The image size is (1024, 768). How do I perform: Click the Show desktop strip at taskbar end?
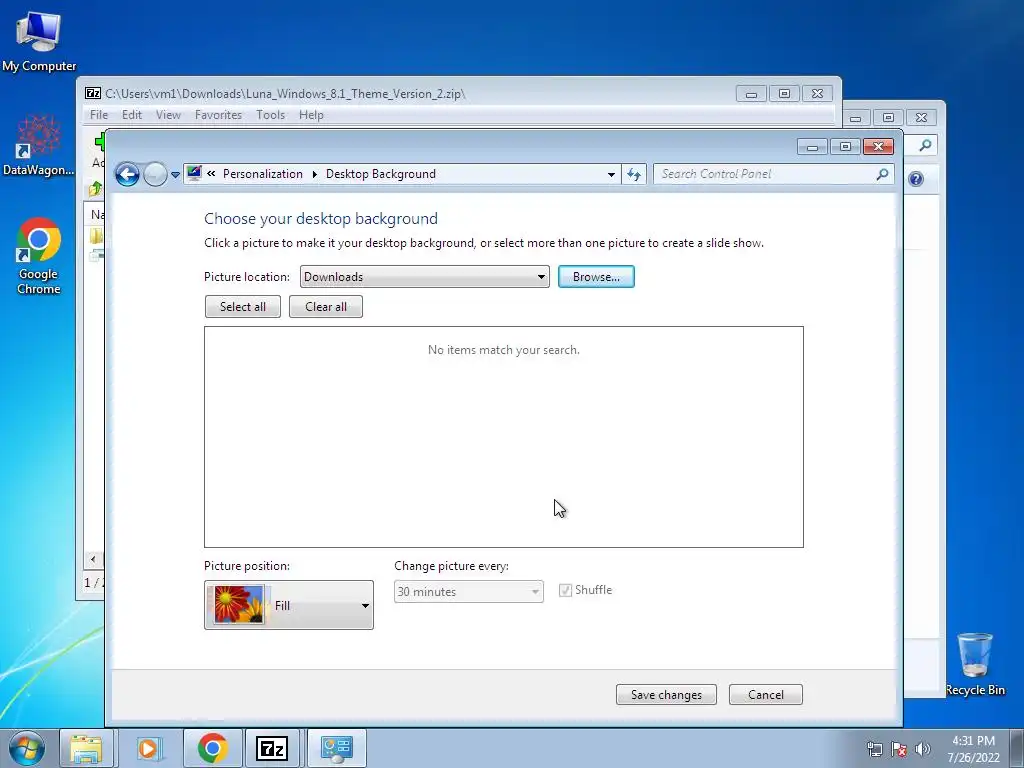click(x=1017, y=749)
